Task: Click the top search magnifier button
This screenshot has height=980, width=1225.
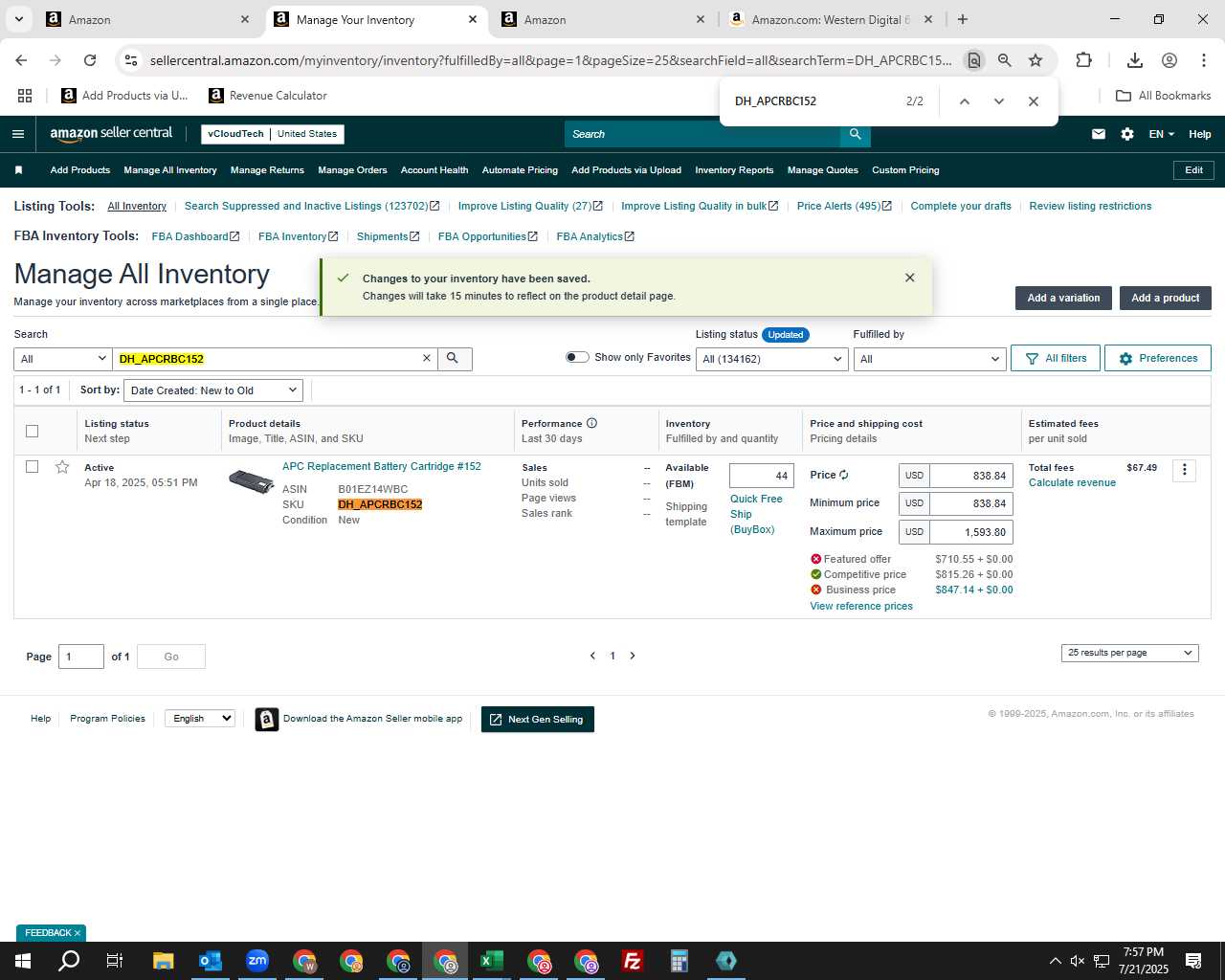Action: point(856,134)
